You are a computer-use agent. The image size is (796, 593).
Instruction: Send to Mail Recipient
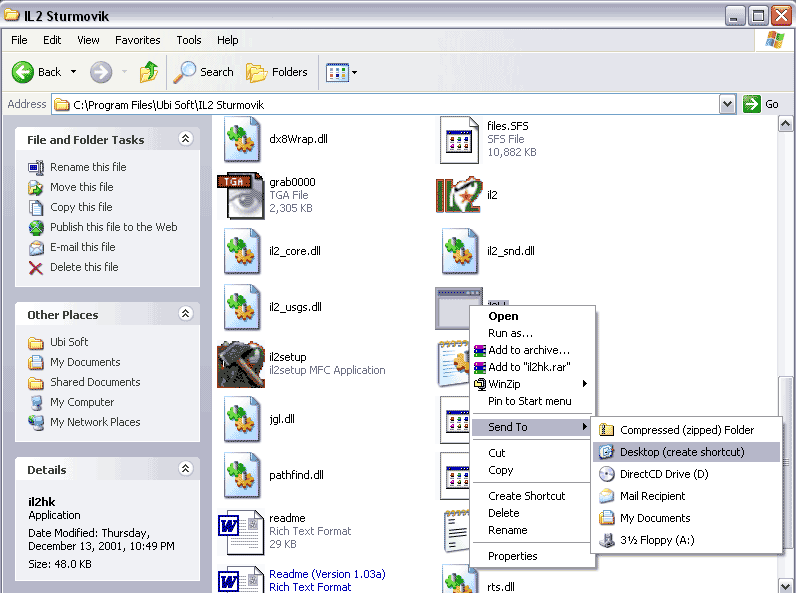pos(686,496)
